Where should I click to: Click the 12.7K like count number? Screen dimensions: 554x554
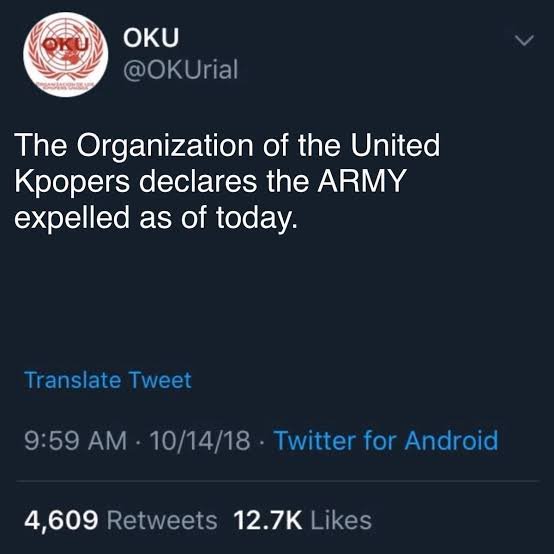268,520
